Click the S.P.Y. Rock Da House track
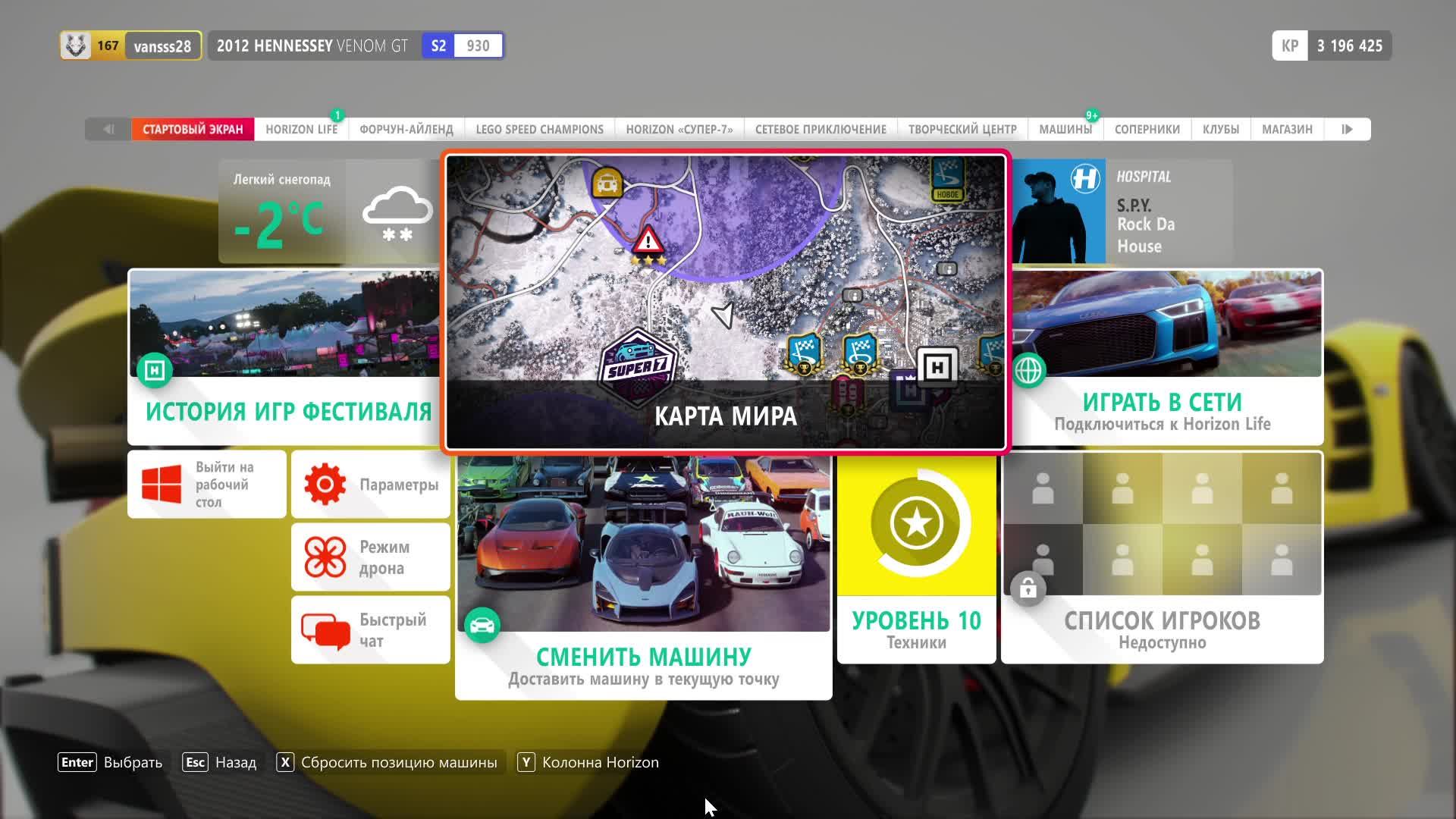 click(1146, 225)
